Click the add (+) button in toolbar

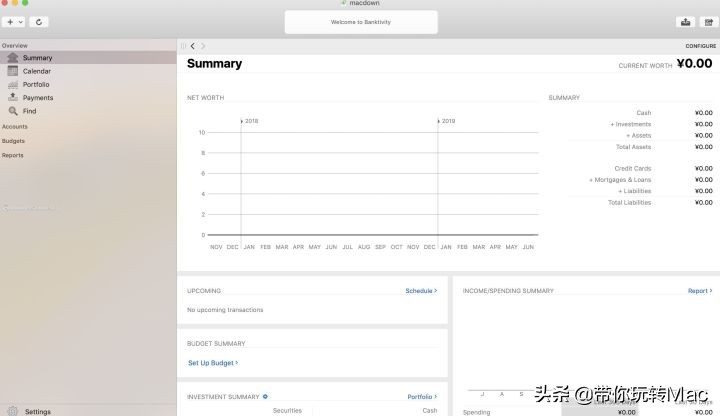point(10,22)
